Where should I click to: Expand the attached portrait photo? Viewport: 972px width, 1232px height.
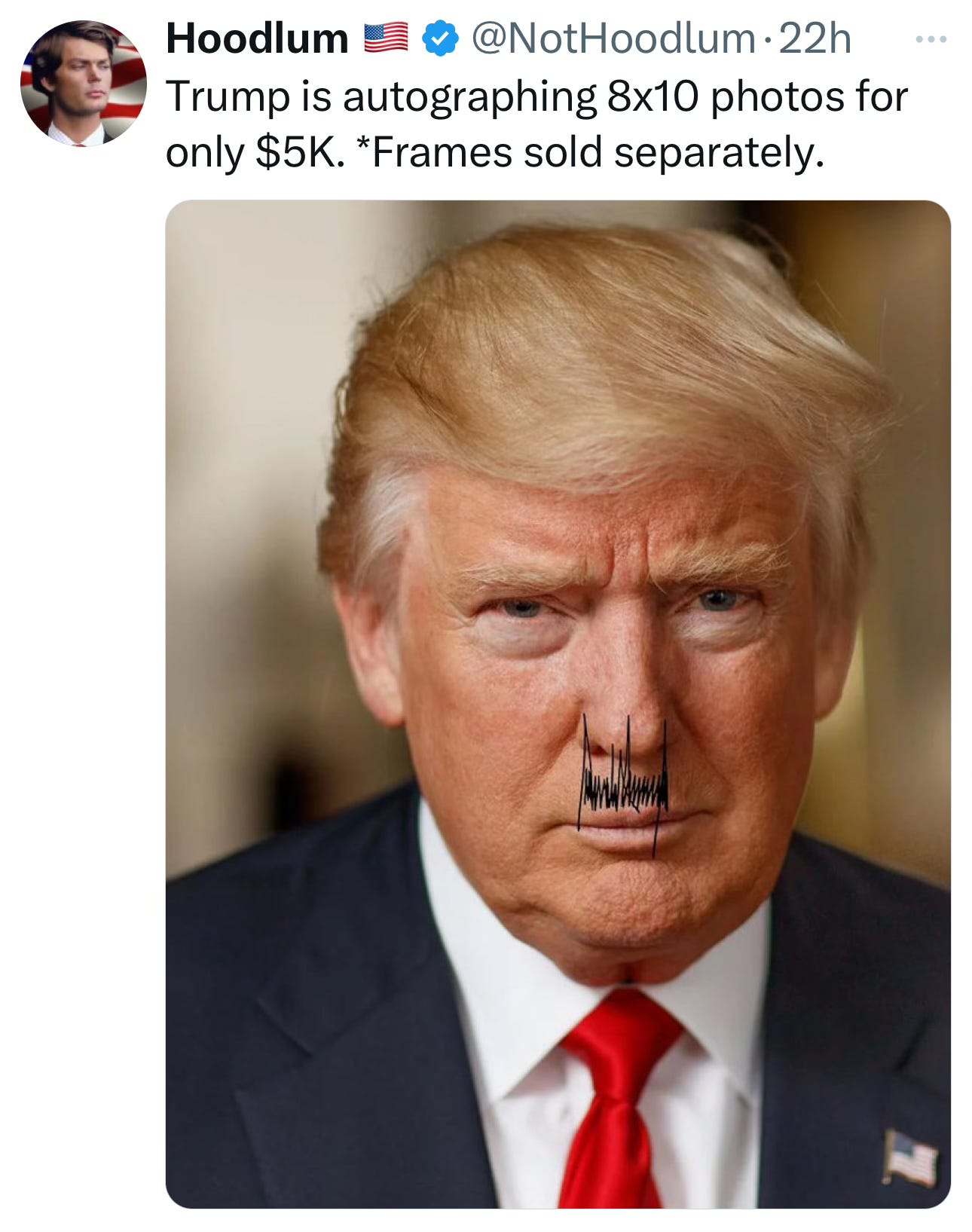click(558, 704)
